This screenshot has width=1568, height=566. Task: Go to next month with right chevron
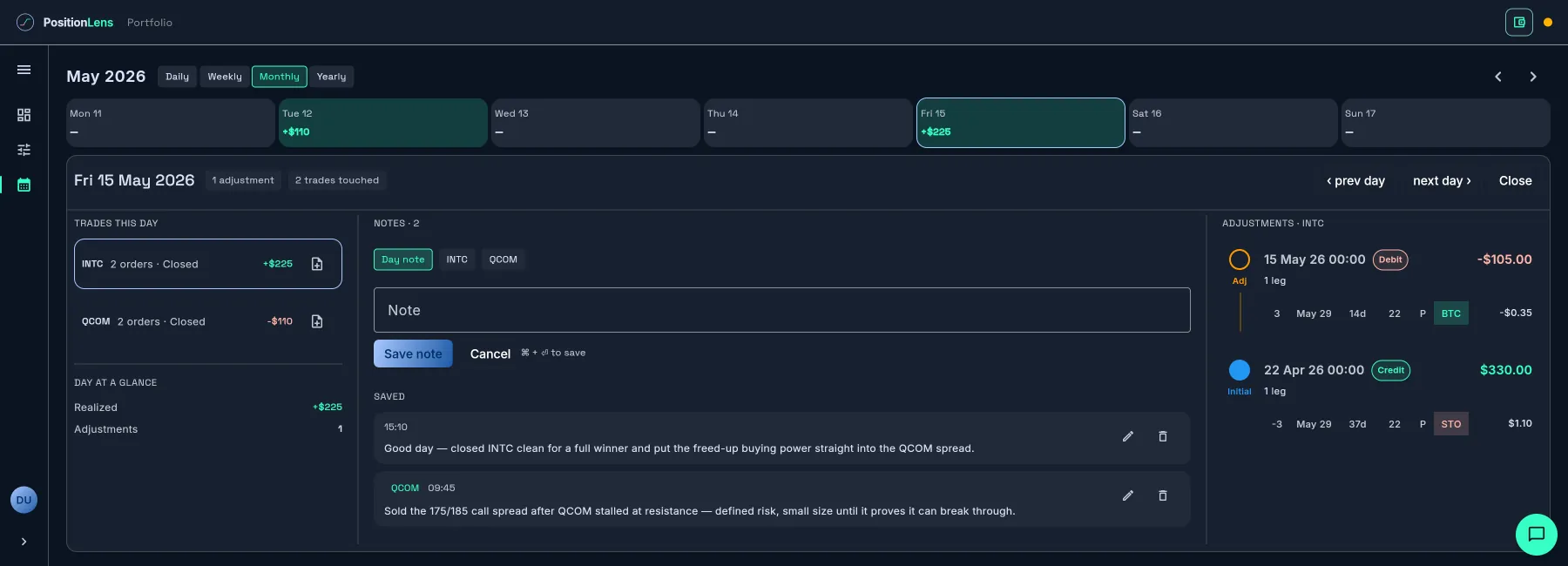[1533, 77]
